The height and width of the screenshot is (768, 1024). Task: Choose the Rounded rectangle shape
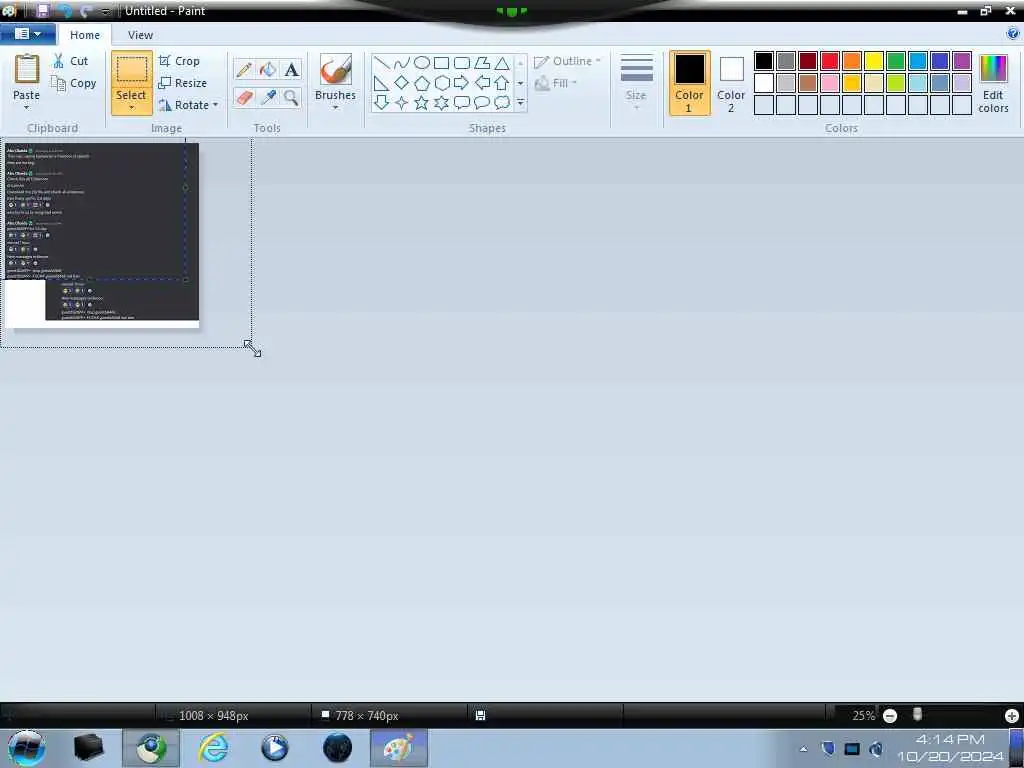click(462, 63)
